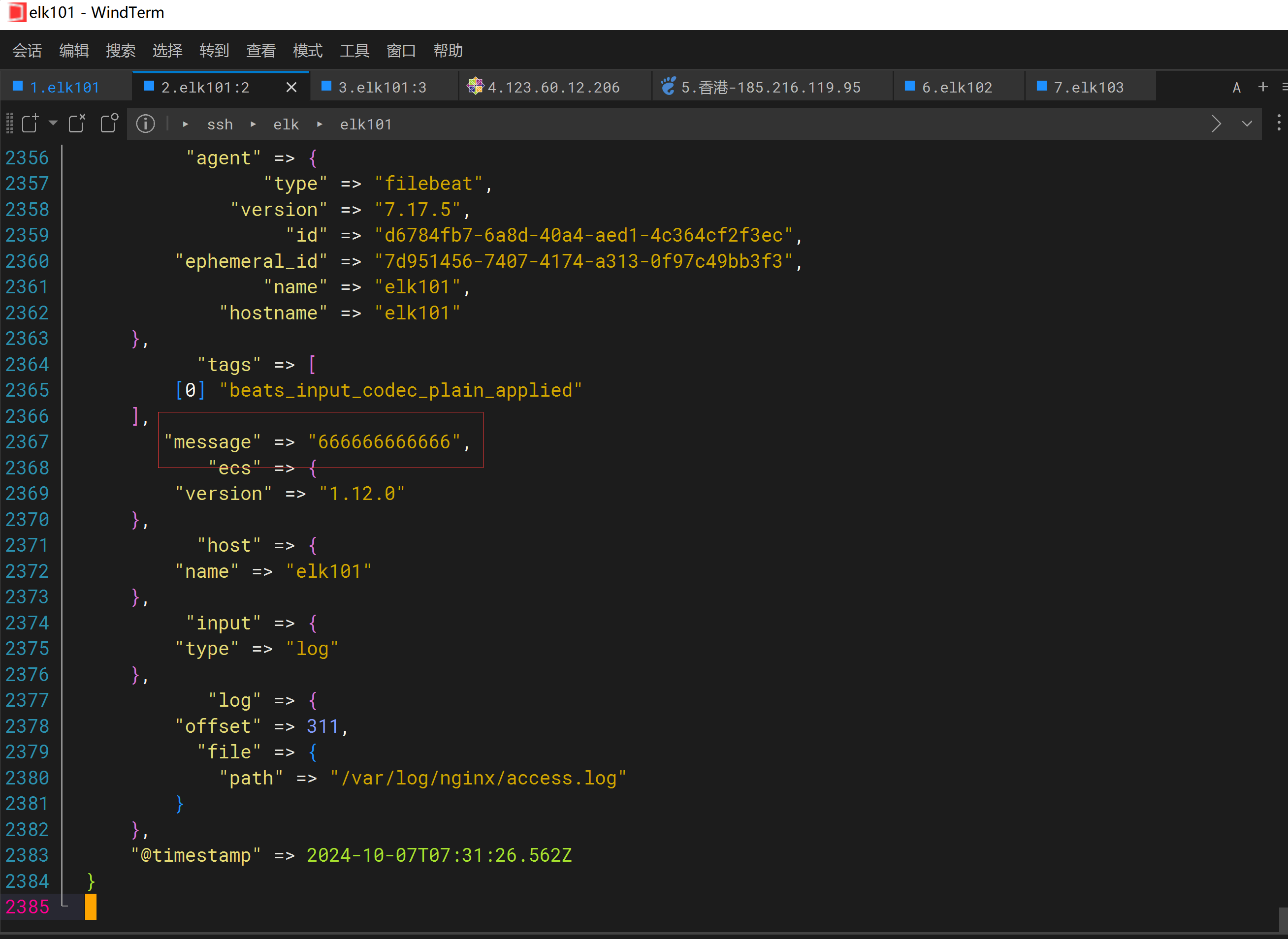Click "beats_input_codec_plain_applied" tag text
The image size is (1288, 939).
coord(400,390)
